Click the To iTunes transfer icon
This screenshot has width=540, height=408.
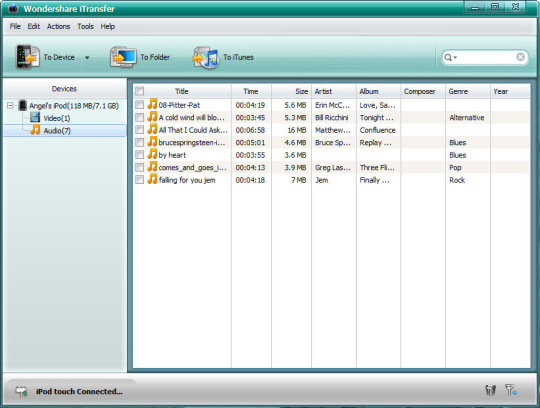(206, 57)
